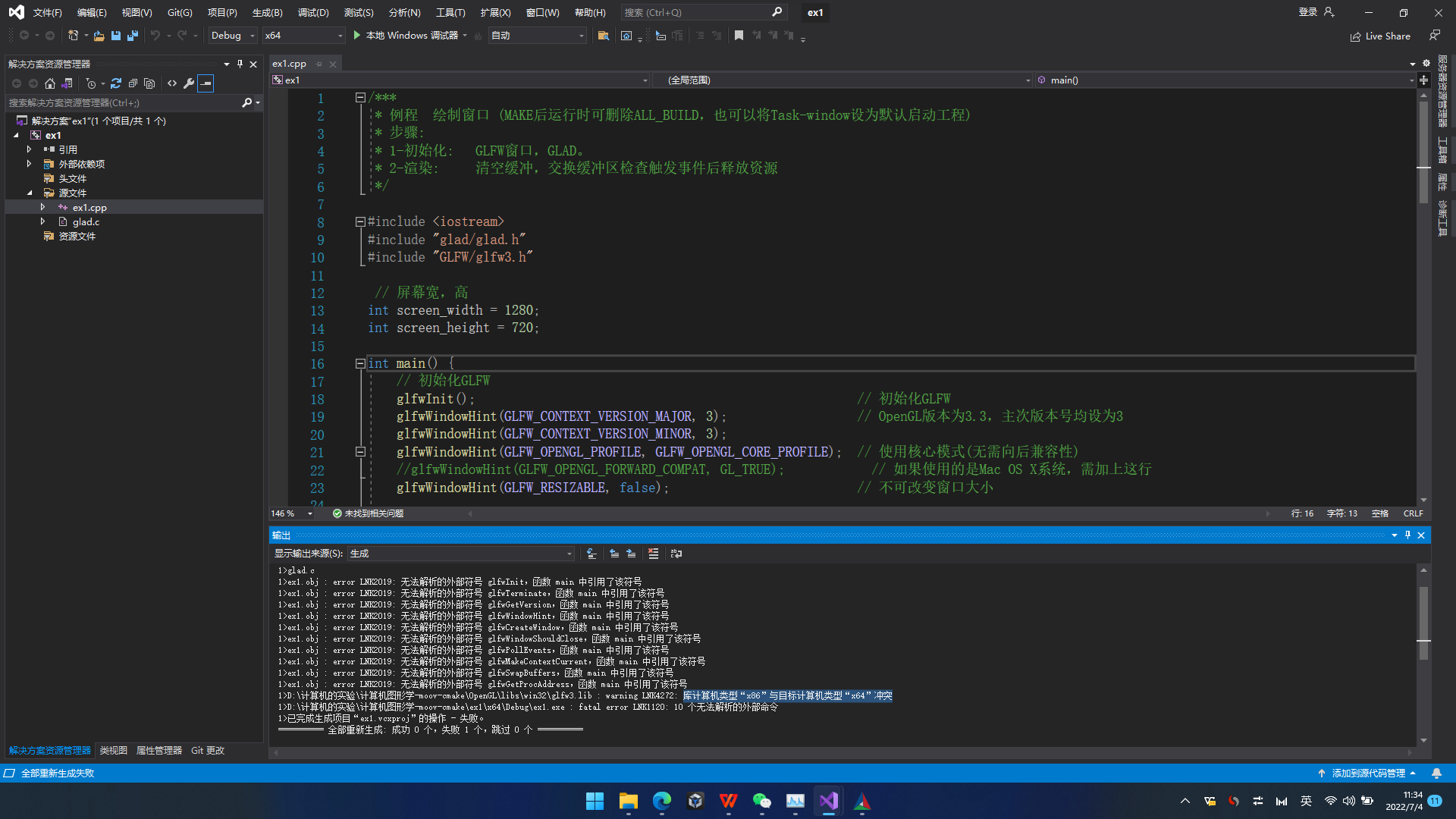Click the Solution Explorer refresh icon
This screenshot has height=819, width=1456.
(x=116, y=83)
